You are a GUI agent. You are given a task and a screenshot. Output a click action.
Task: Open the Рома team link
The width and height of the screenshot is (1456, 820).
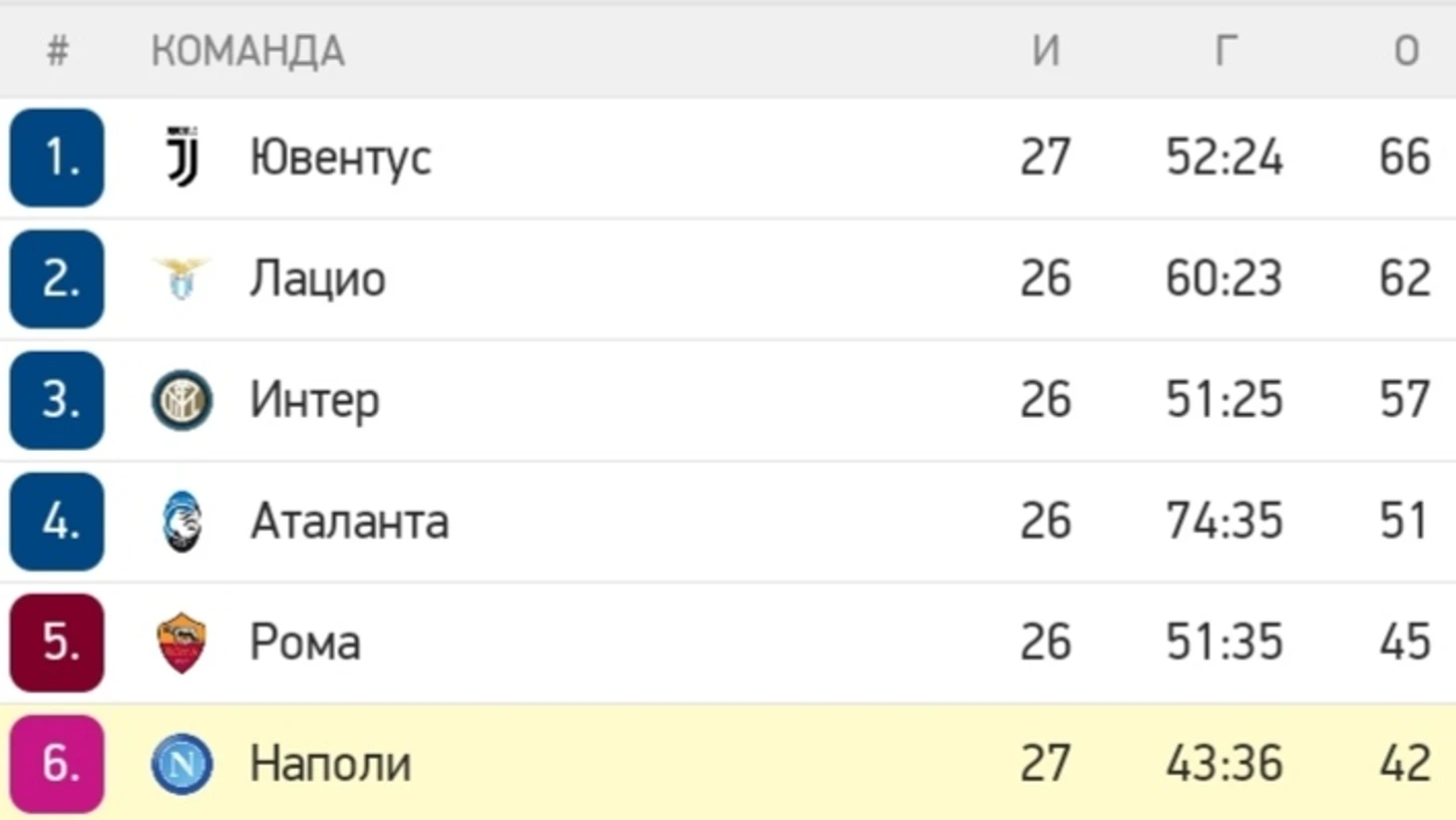tap(304, 642)
